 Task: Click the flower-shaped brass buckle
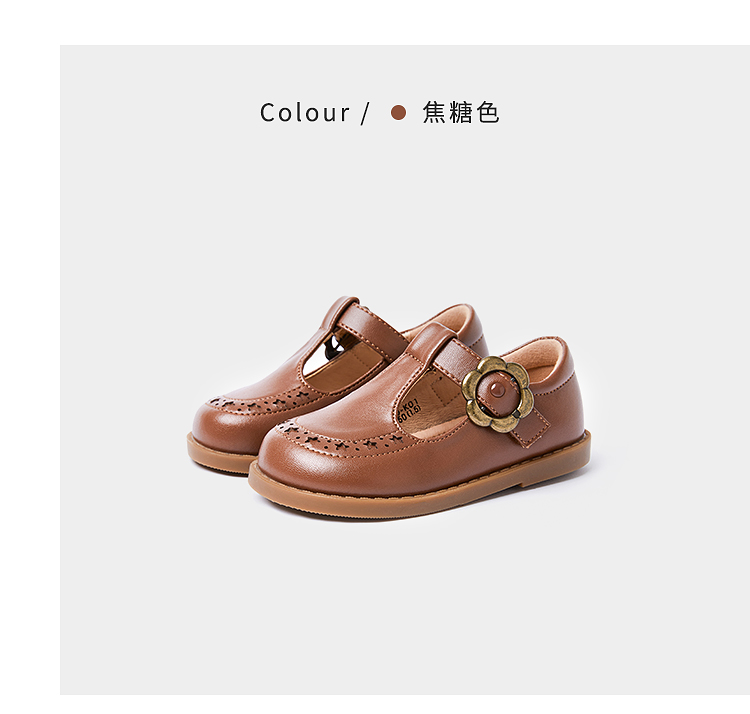point(498,395)
